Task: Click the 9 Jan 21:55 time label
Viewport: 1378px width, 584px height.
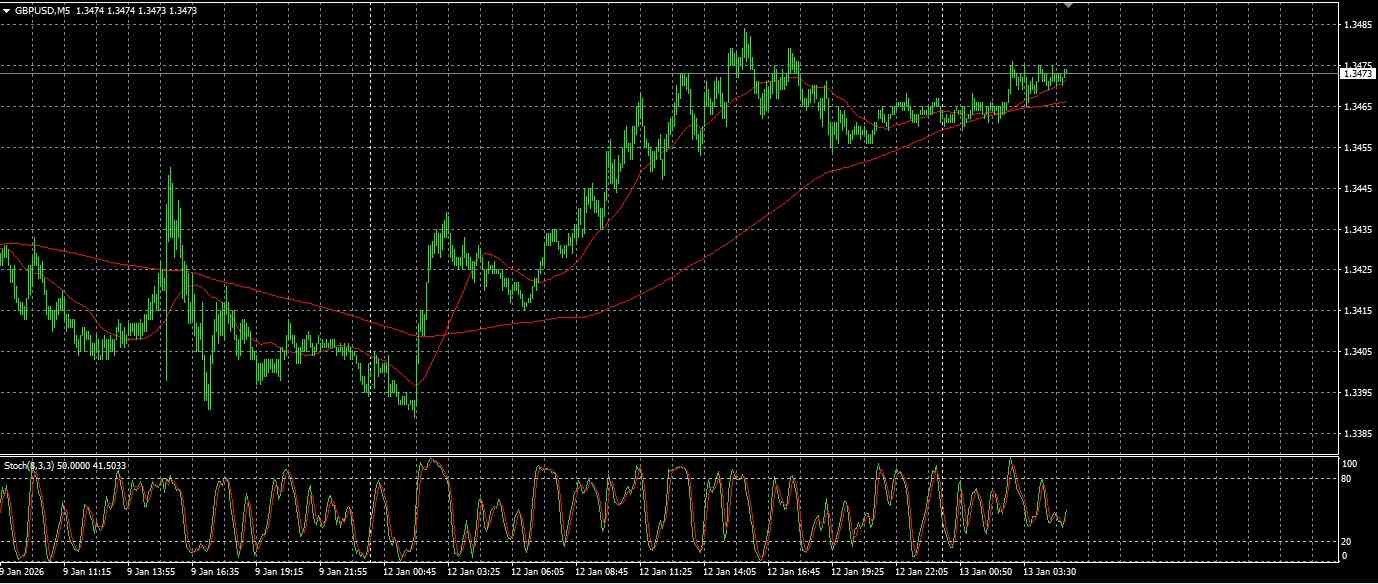Action: pos(342,572)
